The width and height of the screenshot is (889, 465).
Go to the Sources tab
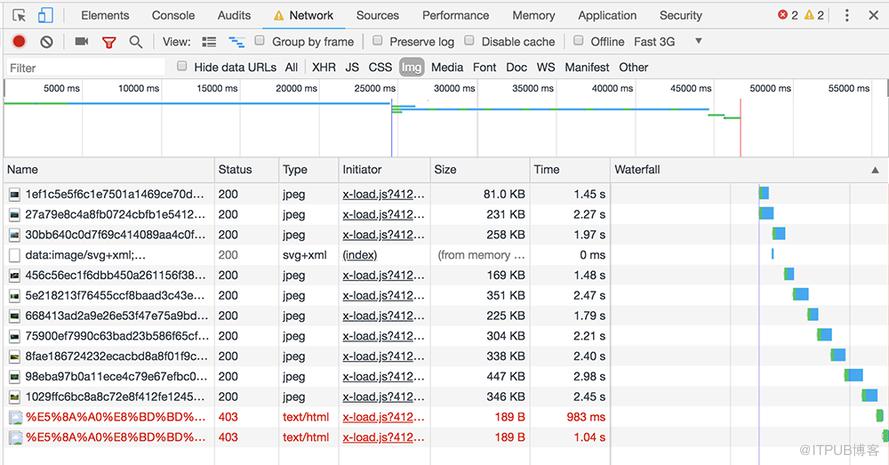tap(378, 15)
